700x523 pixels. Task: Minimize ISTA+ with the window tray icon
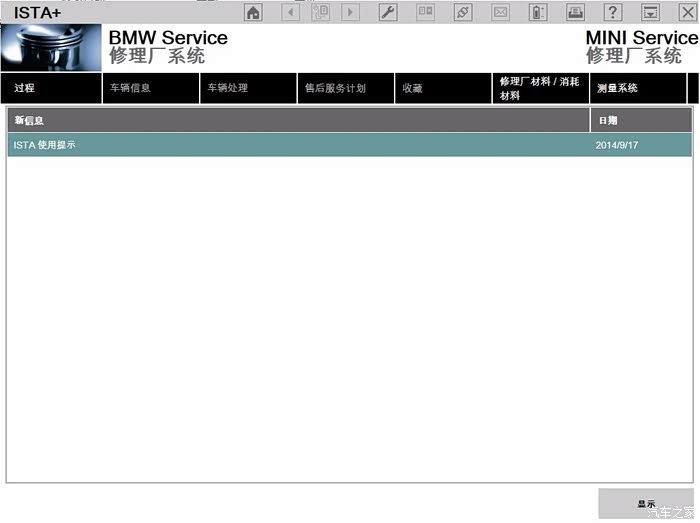point(650,12)
